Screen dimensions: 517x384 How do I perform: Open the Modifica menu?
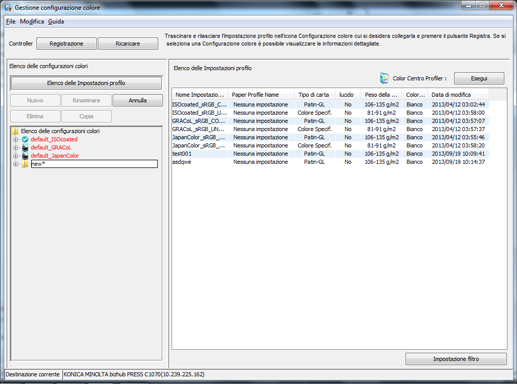click(x=32, y=22)
